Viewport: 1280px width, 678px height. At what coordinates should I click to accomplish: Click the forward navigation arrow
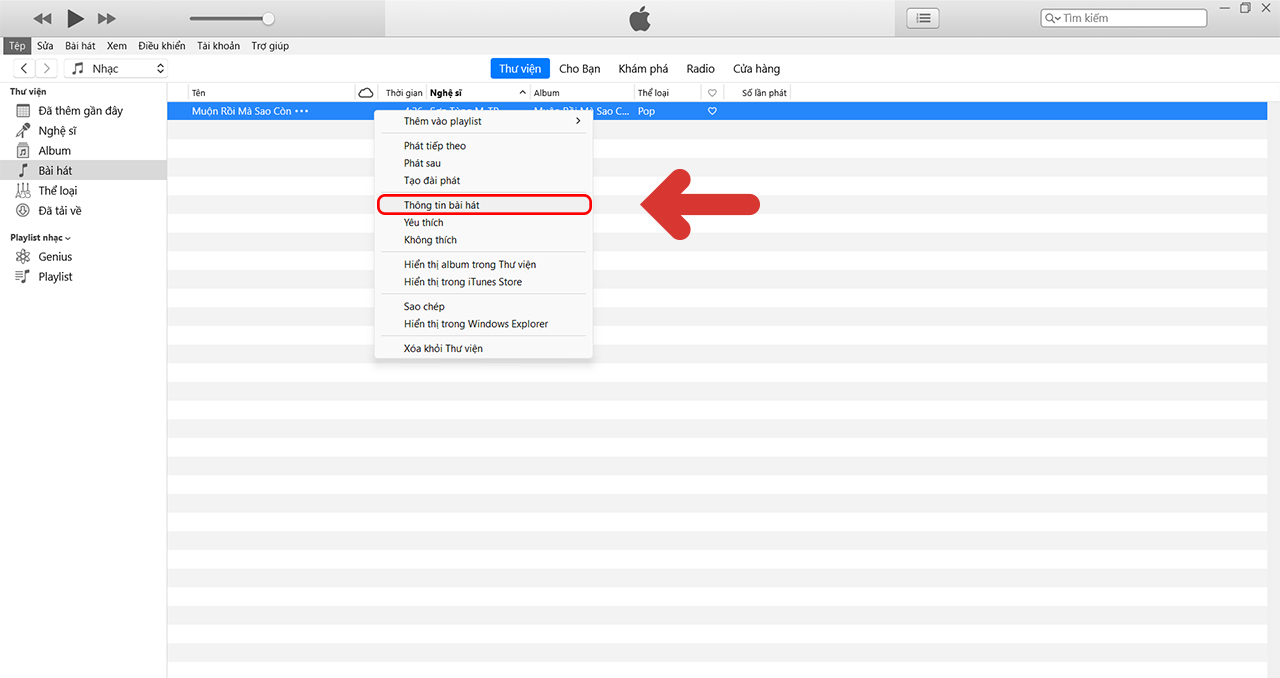(47, 68)
